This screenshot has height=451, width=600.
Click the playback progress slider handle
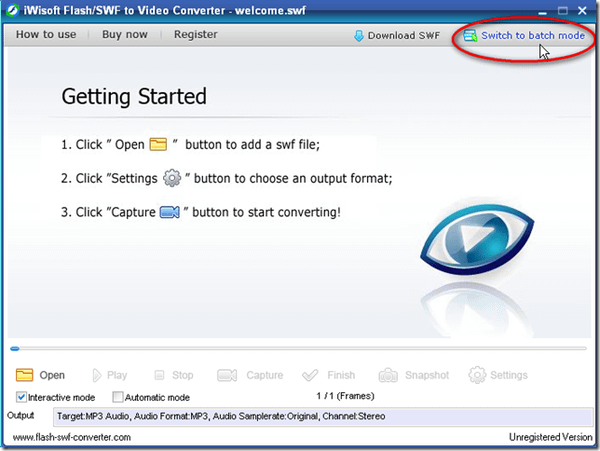(15, 348)
